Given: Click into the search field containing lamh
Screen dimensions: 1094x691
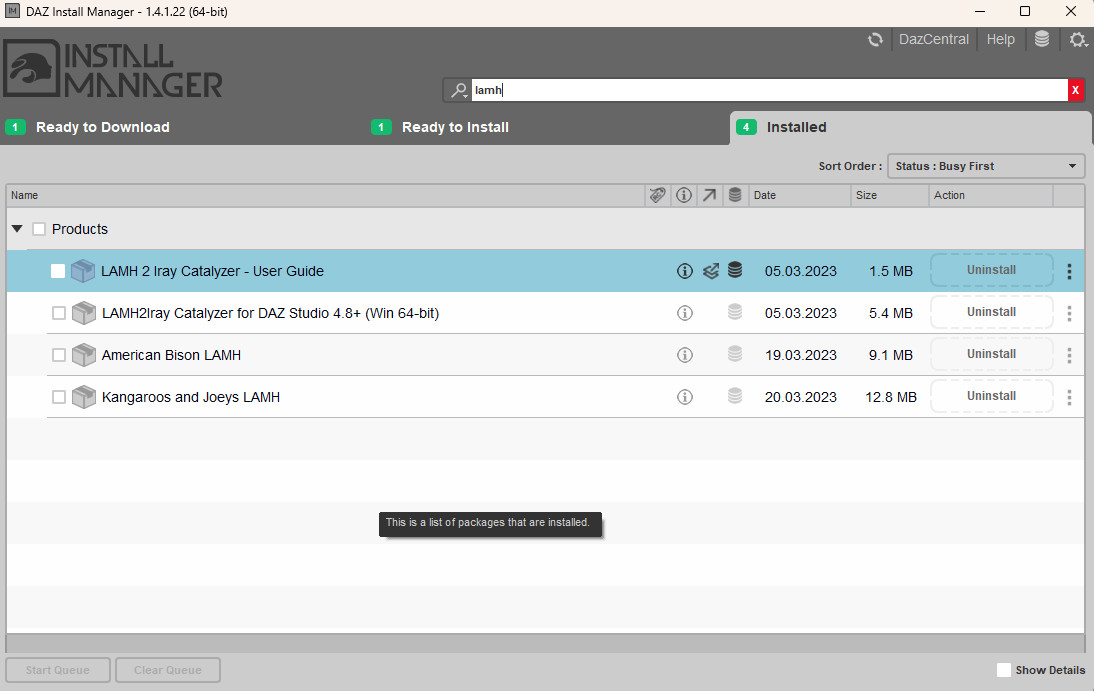Looking at the screenshot, I should (769, 90).
